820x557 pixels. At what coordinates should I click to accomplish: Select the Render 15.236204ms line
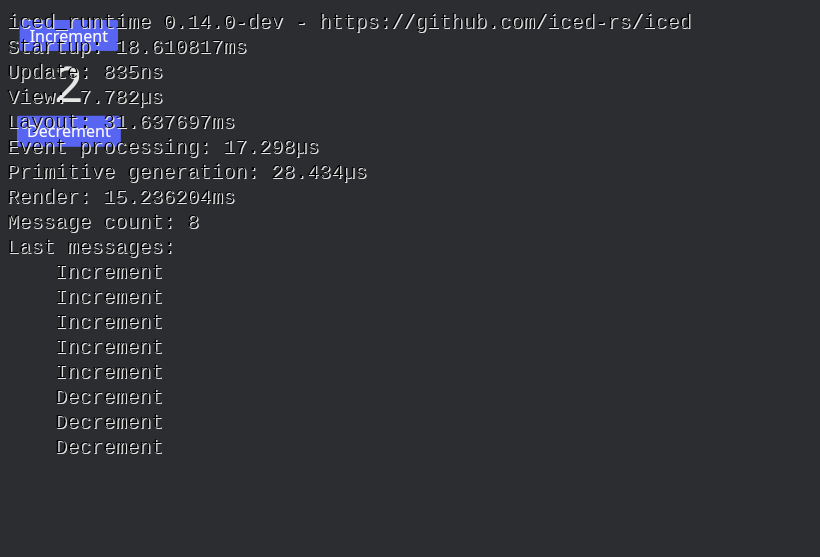point(122,198)
